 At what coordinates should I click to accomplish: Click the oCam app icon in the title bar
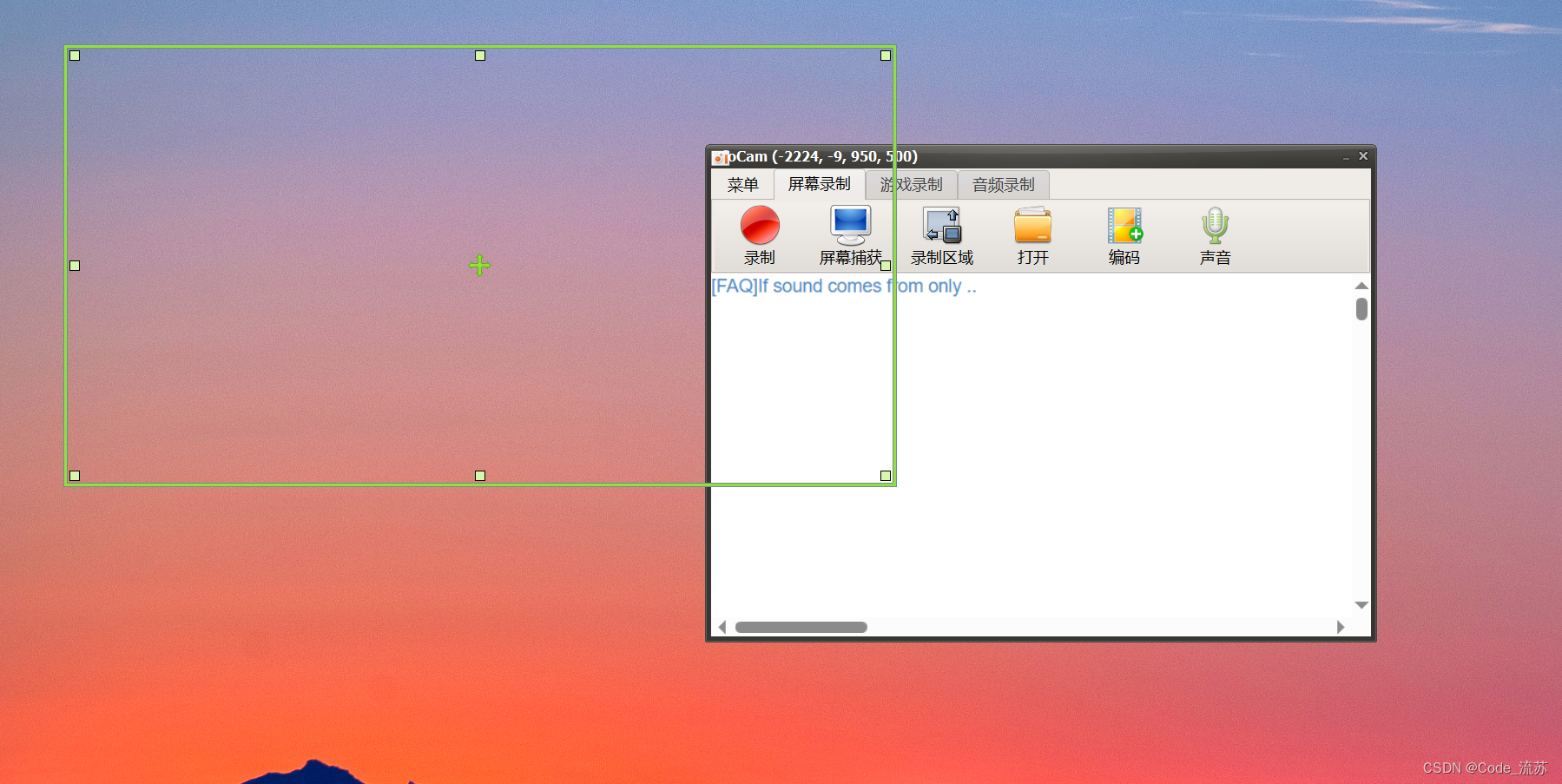click(720, 157)
